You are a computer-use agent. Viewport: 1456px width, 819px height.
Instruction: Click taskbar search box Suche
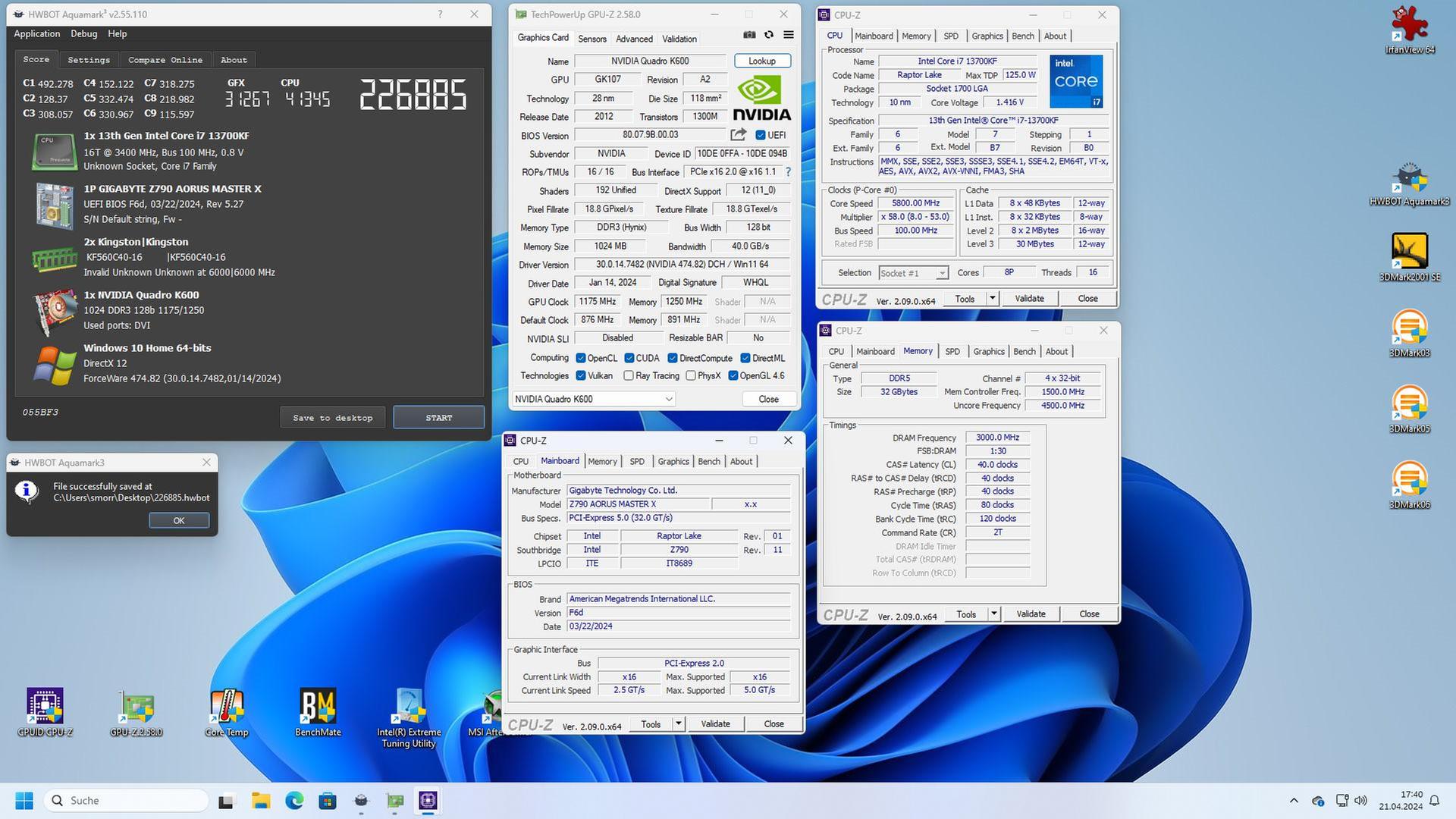click(x=127, y=801)
